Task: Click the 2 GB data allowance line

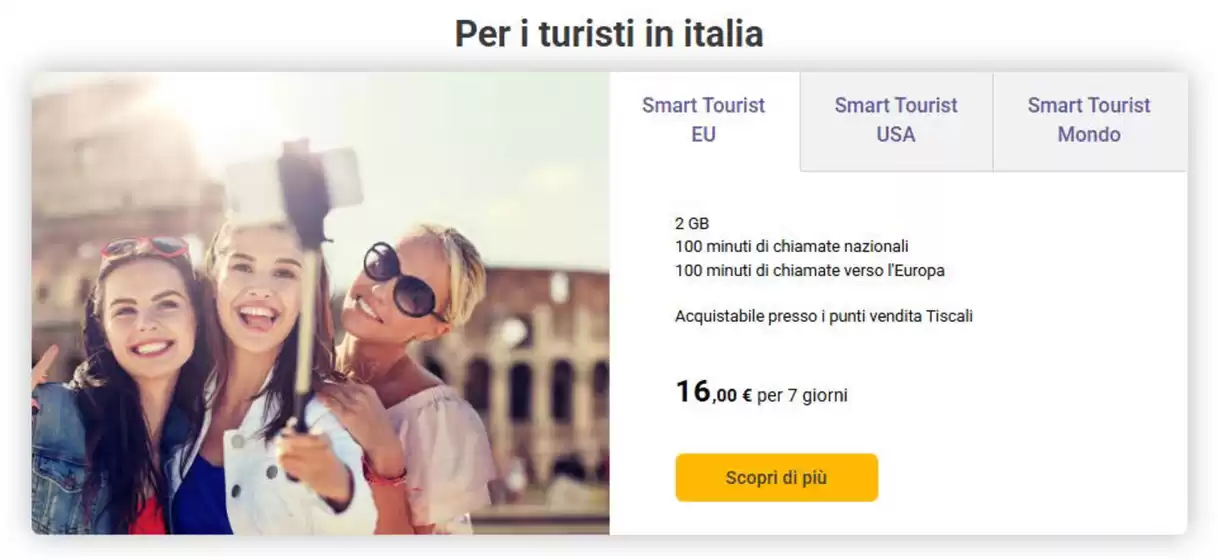Action: [692, 223]
